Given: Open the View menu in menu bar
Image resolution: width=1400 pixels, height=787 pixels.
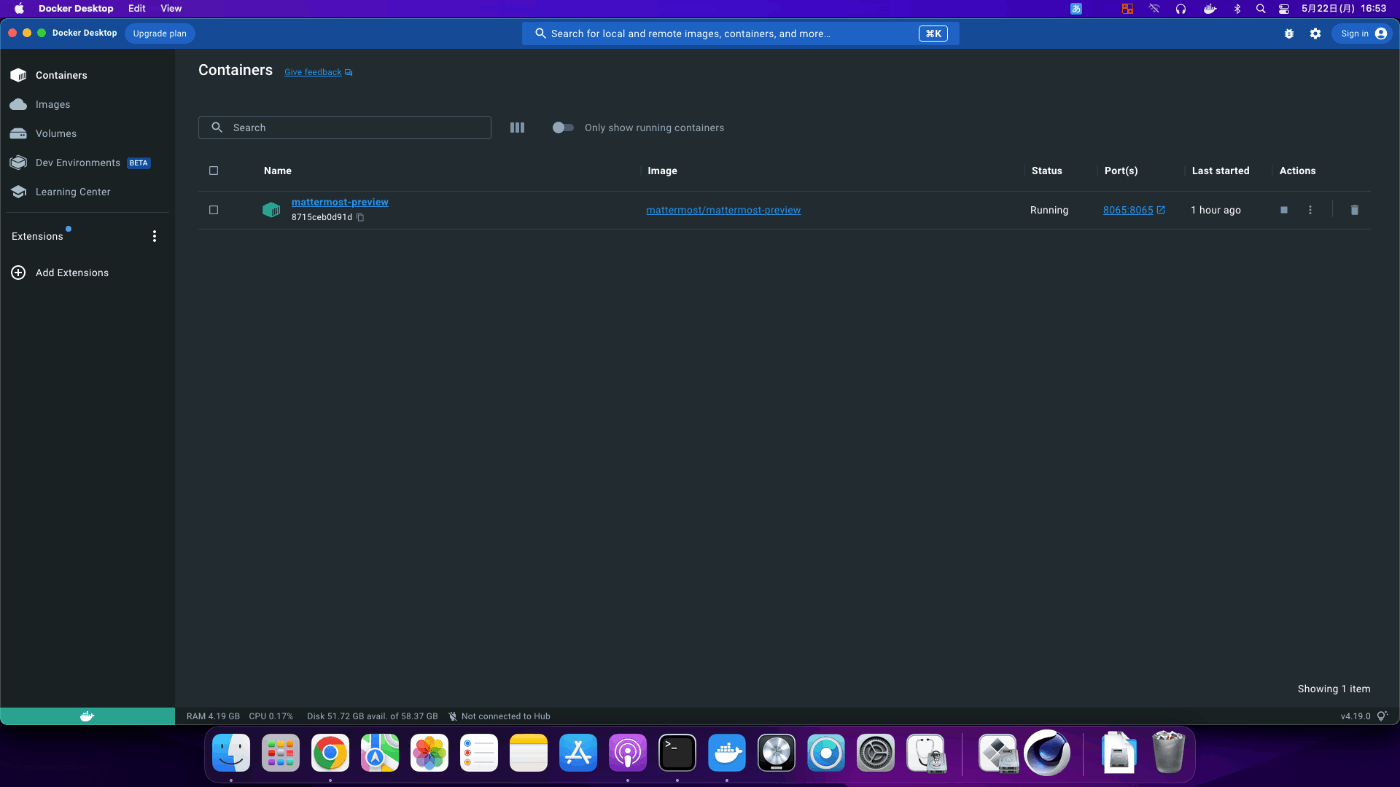Looking at the screenshot, I should coord(171,8).
